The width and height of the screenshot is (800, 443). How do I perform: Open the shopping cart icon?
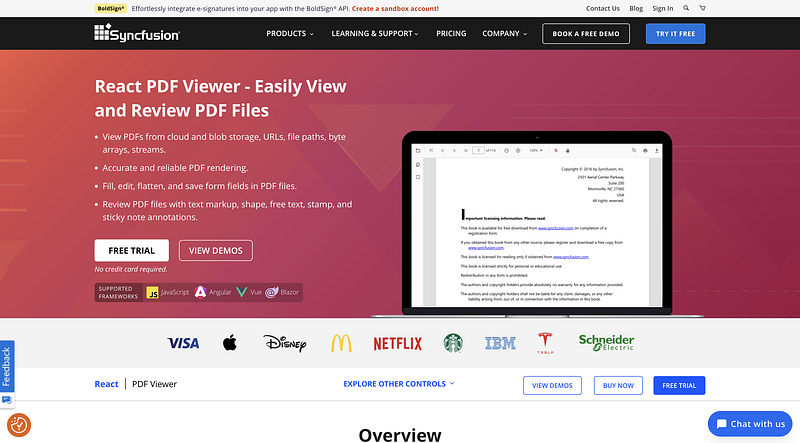pos(703,8)
